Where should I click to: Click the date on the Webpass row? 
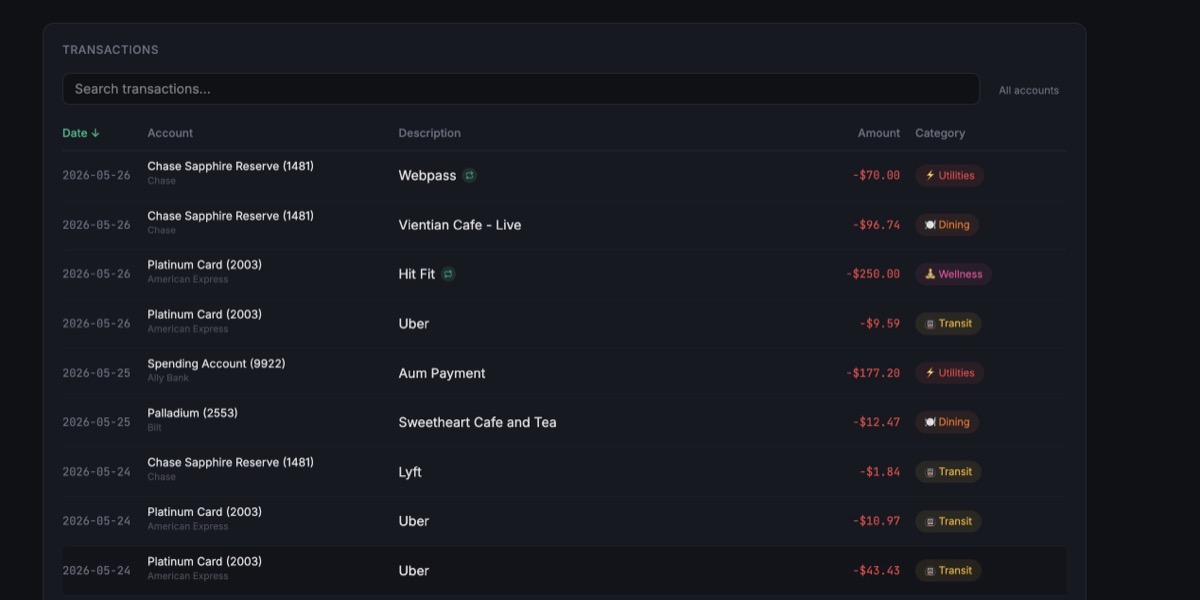point(96,175)
